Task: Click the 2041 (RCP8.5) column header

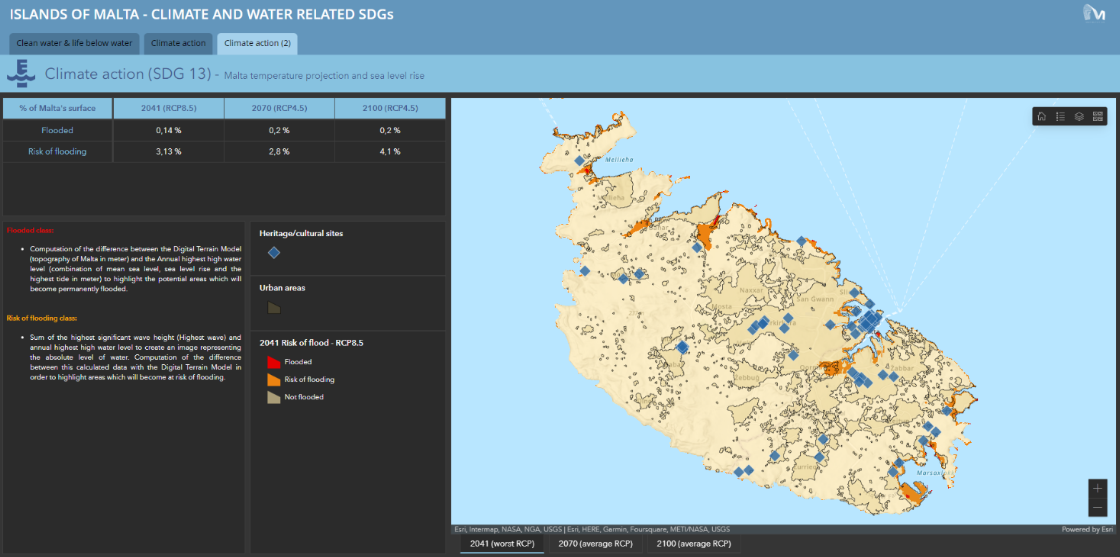Action: (168, 109)
